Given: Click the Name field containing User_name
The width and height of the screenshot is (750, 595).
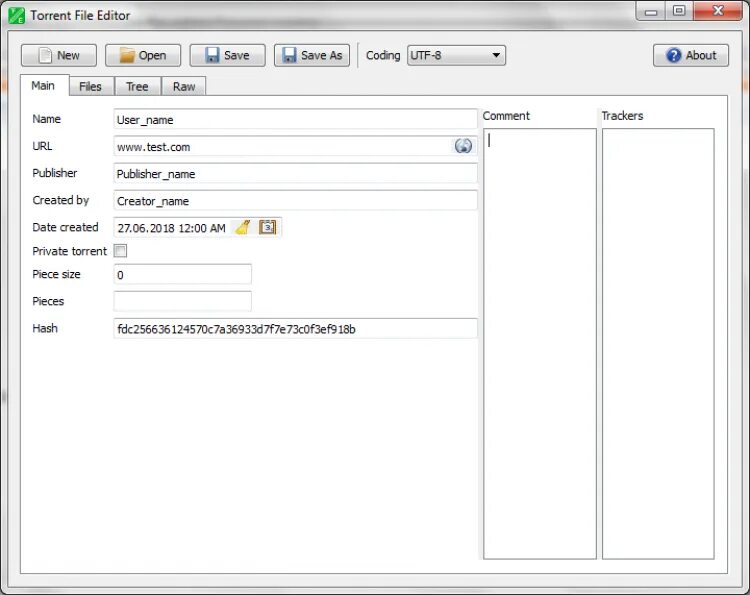Looking at the screenshot, I should pos(296,120).
